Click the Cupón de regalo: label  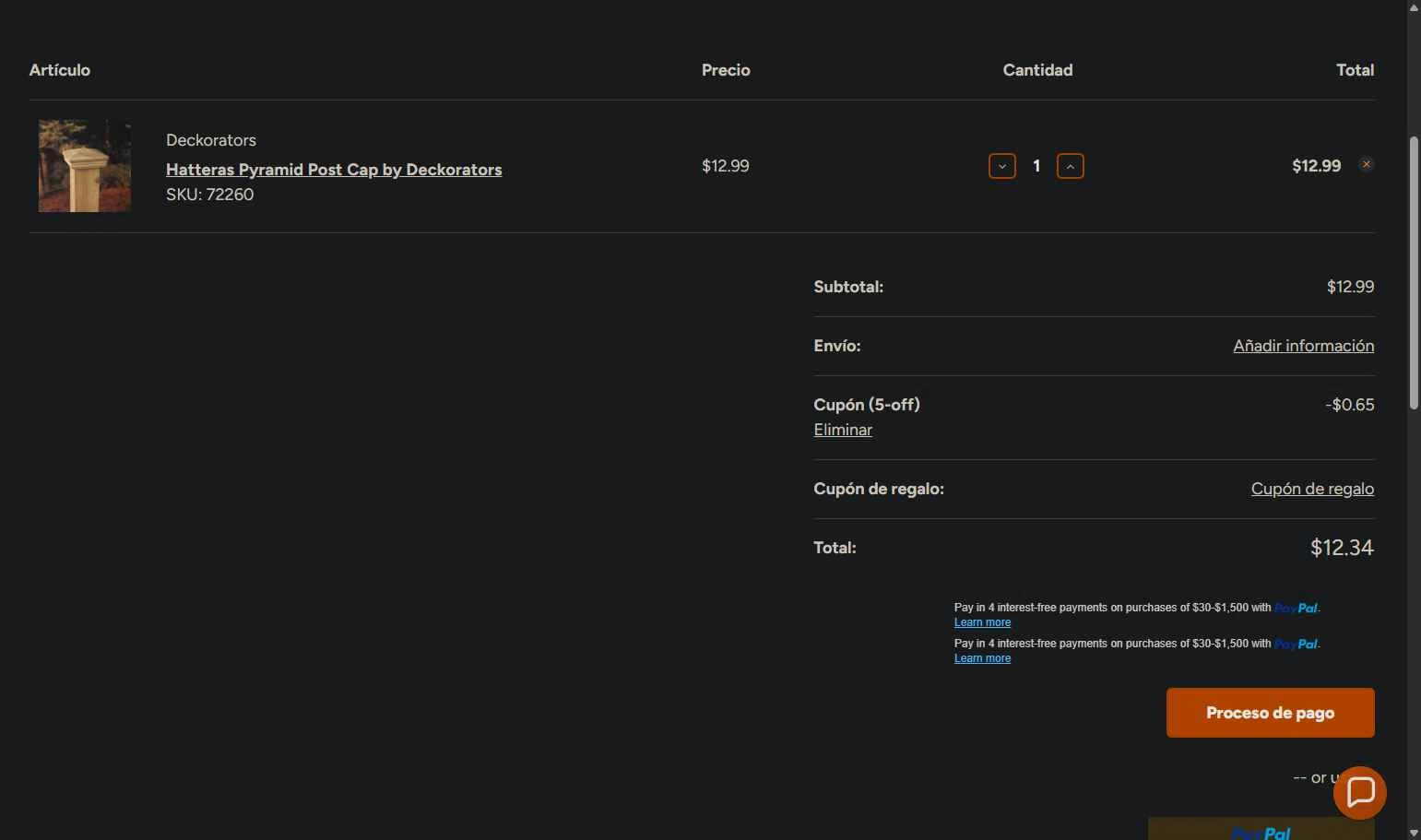pos(879,489)
